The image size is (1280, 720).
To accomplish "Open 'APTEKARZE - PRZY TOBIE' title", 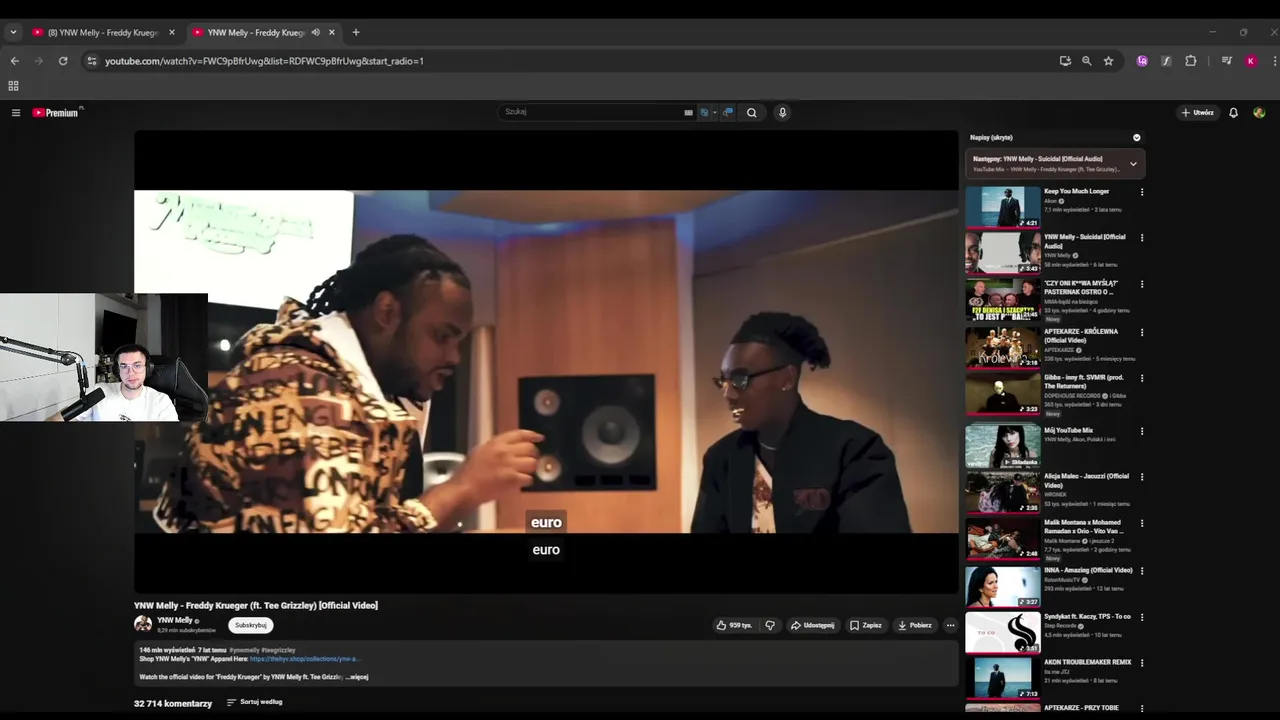I will pos(1081,708).
